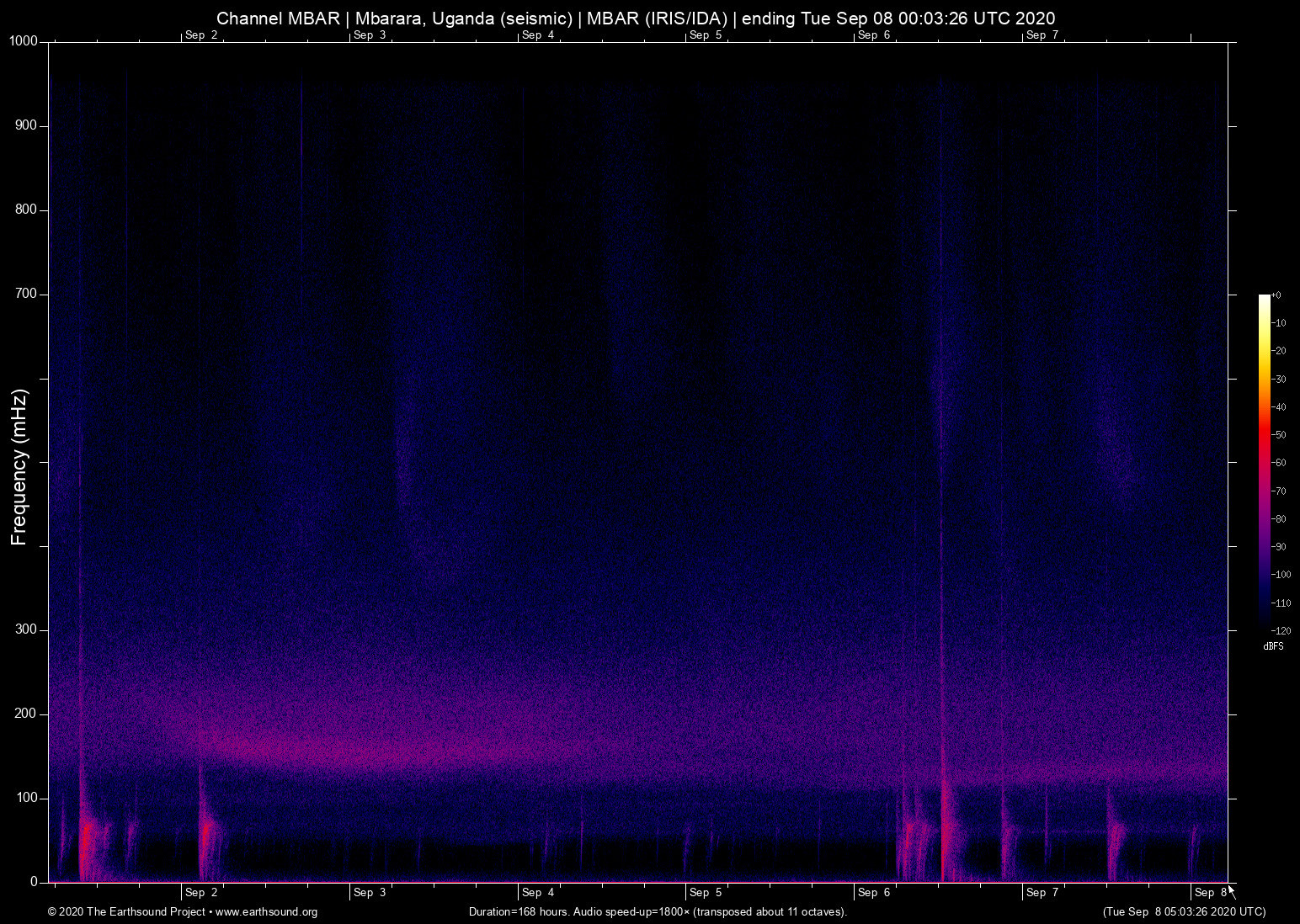
Task: Click the "dBFS" label below the colorbar
Action: [1273, 646]
